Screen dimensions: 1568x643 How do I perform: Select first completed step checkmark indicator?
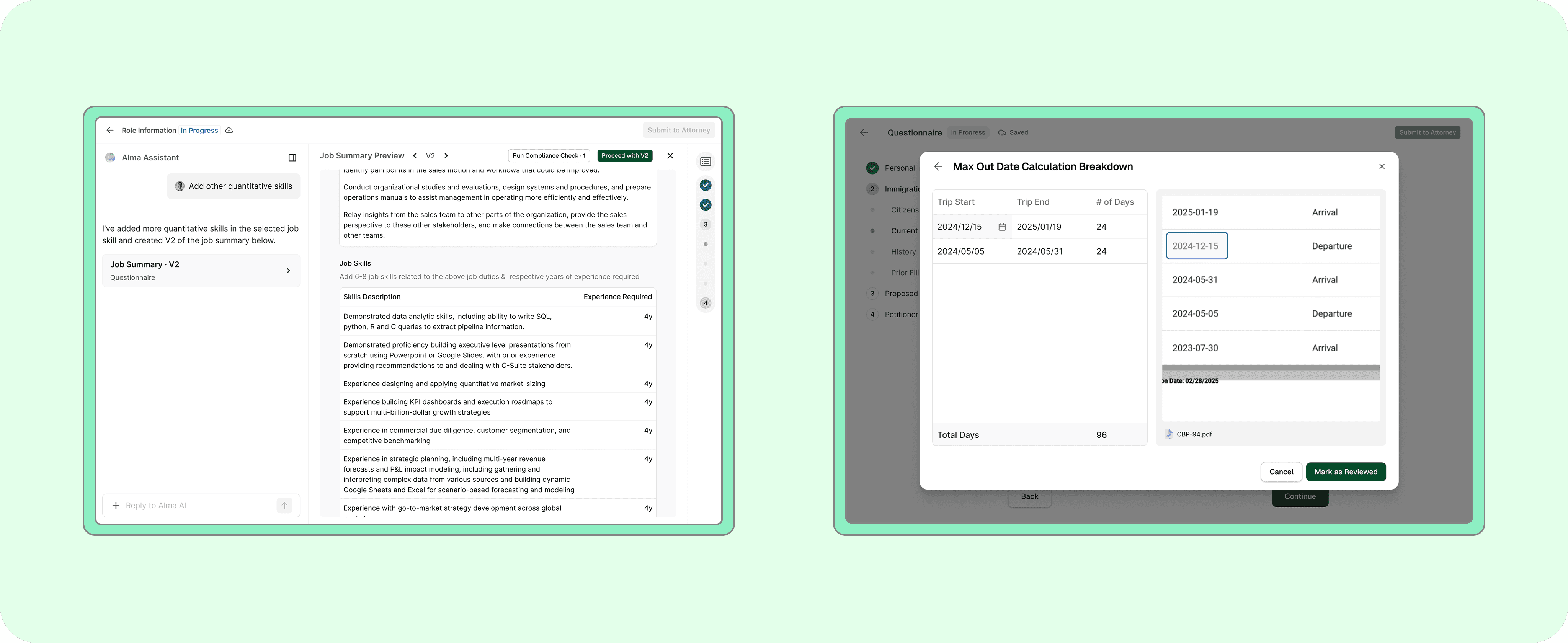tap(706, 185)
